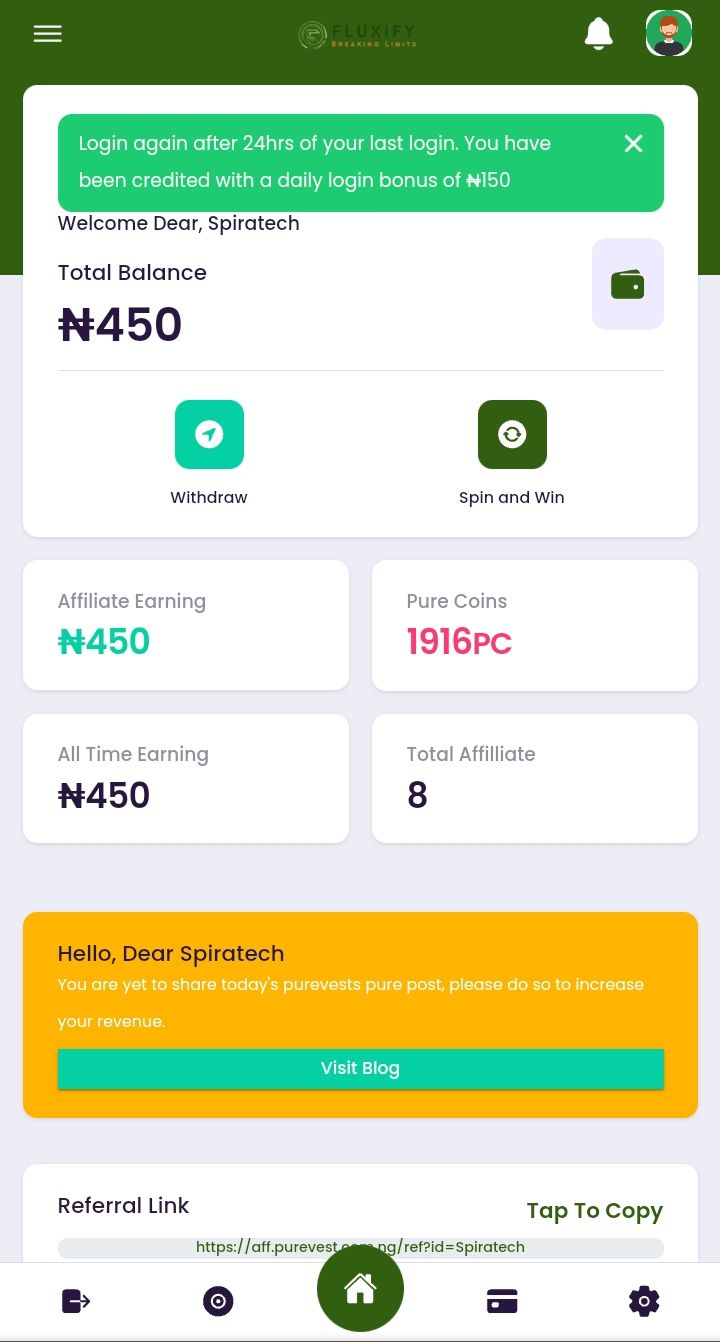The image size is (720, 1342).
Task: Tap To Copy the referral link
Action: pos(594,1211)
